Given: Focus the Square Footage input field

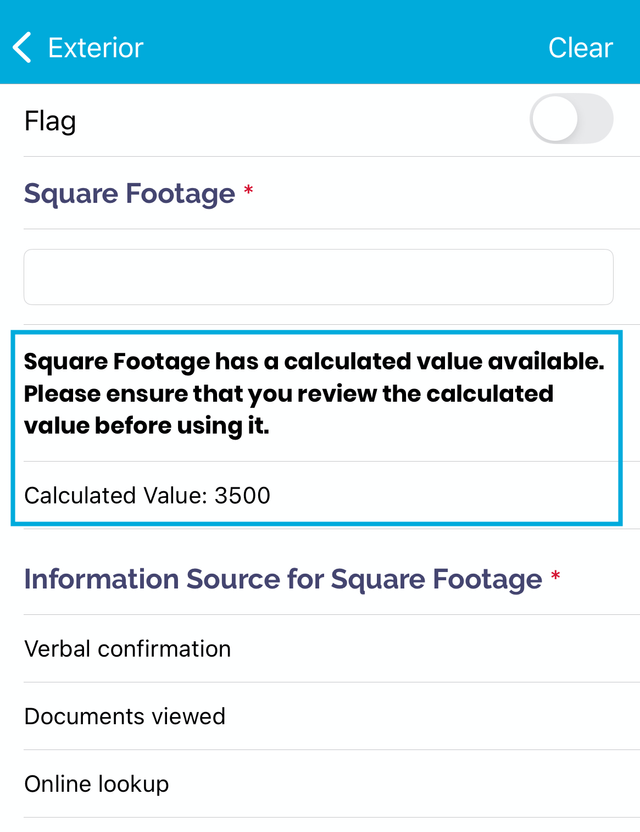Looking at the screenshot, I should click(318, 277).
